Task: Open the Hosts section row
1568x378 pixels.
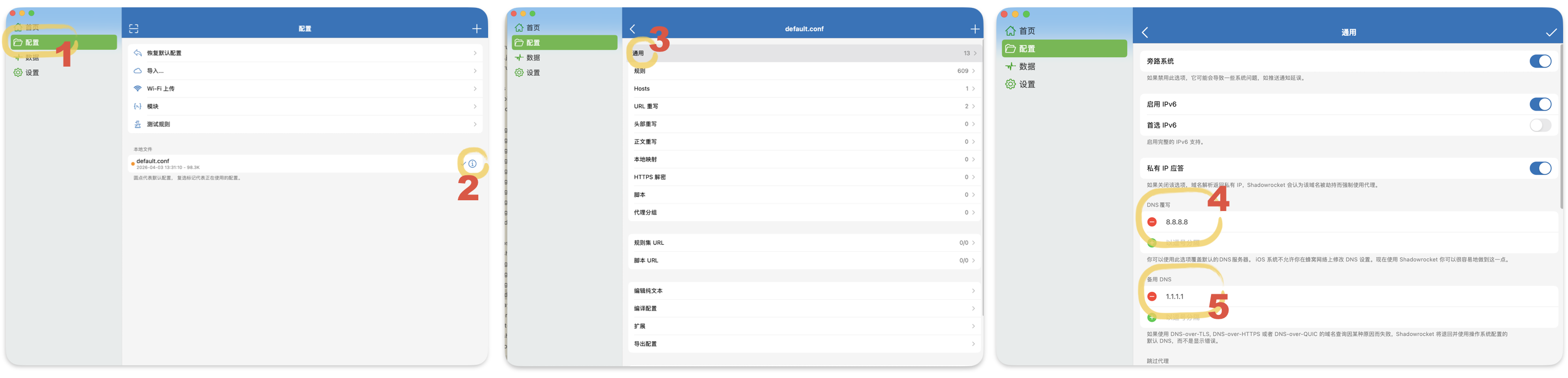Action: click(804, 89)
